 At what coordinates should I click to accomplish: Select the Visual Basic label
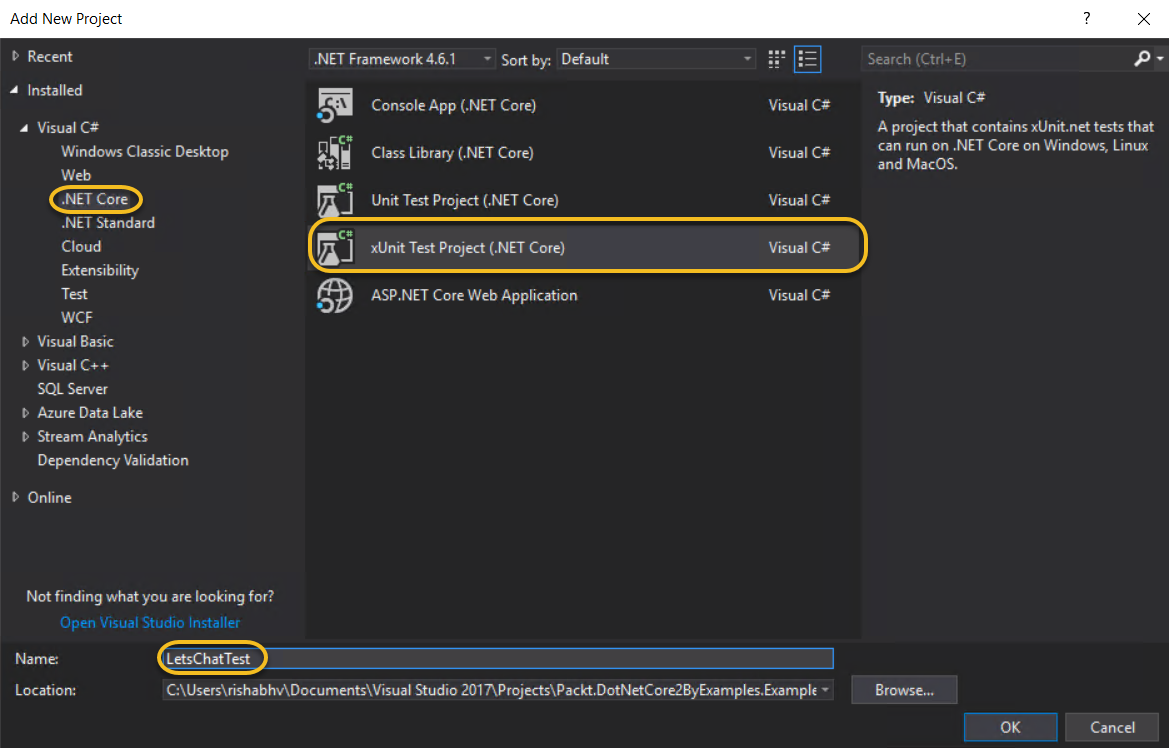tap(75, 342)
